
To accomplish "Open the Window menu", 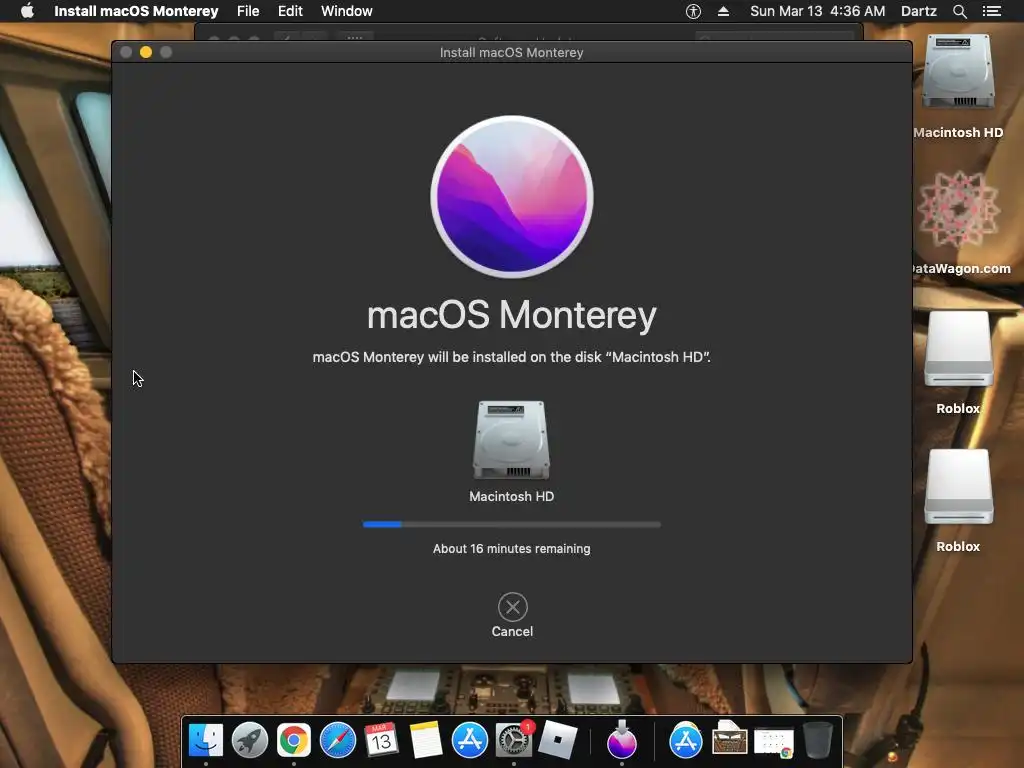I will 347,11.
